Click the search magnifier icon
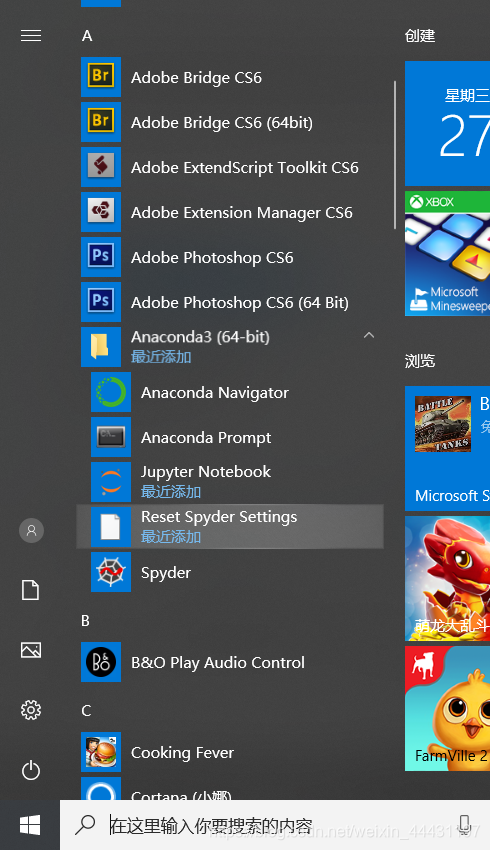The height and width of the screenshot is (850, 490). 85,825
